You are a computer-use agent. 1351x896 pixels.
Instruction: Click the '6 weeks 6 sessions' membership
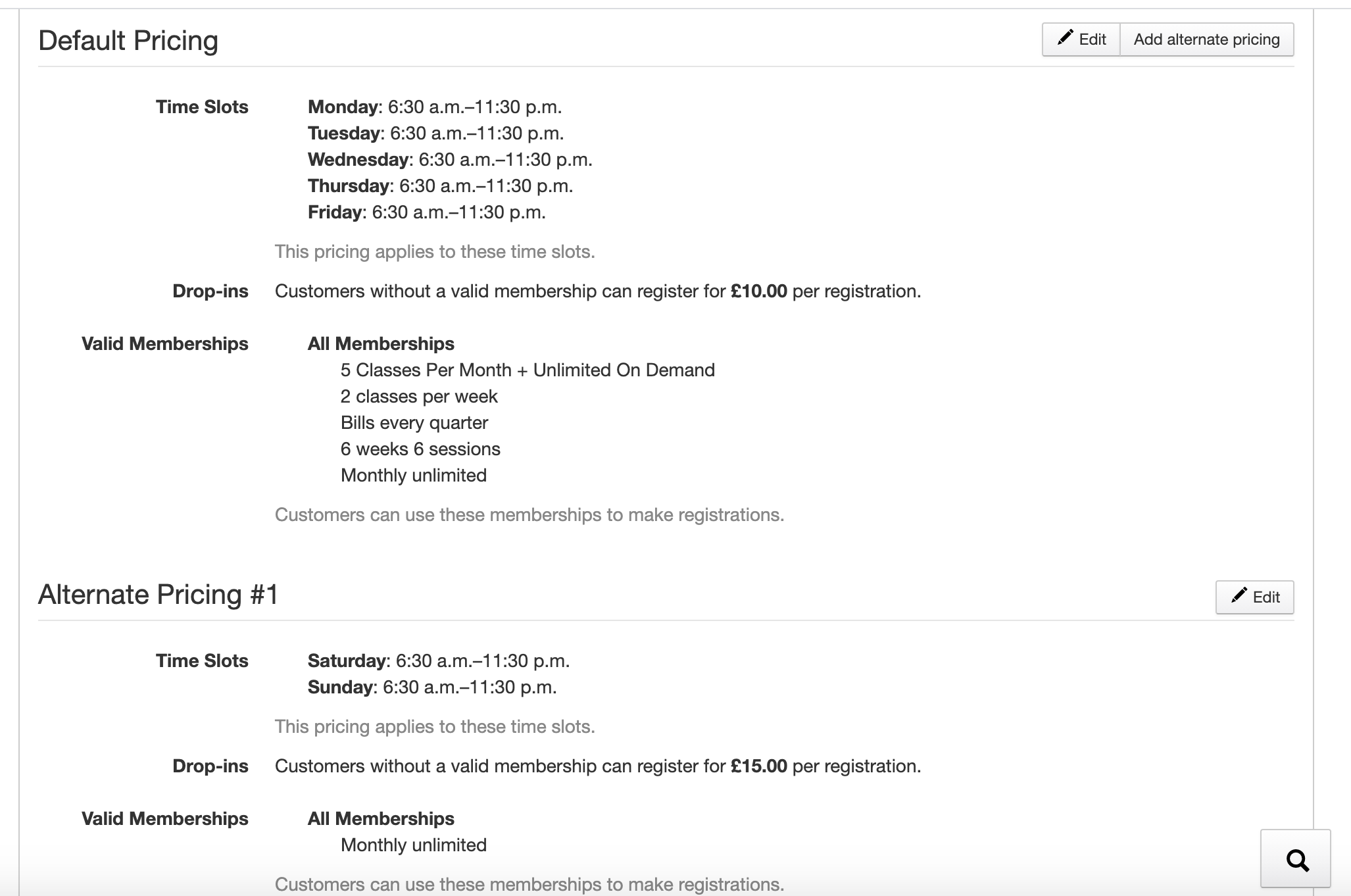tap(420, 449)
